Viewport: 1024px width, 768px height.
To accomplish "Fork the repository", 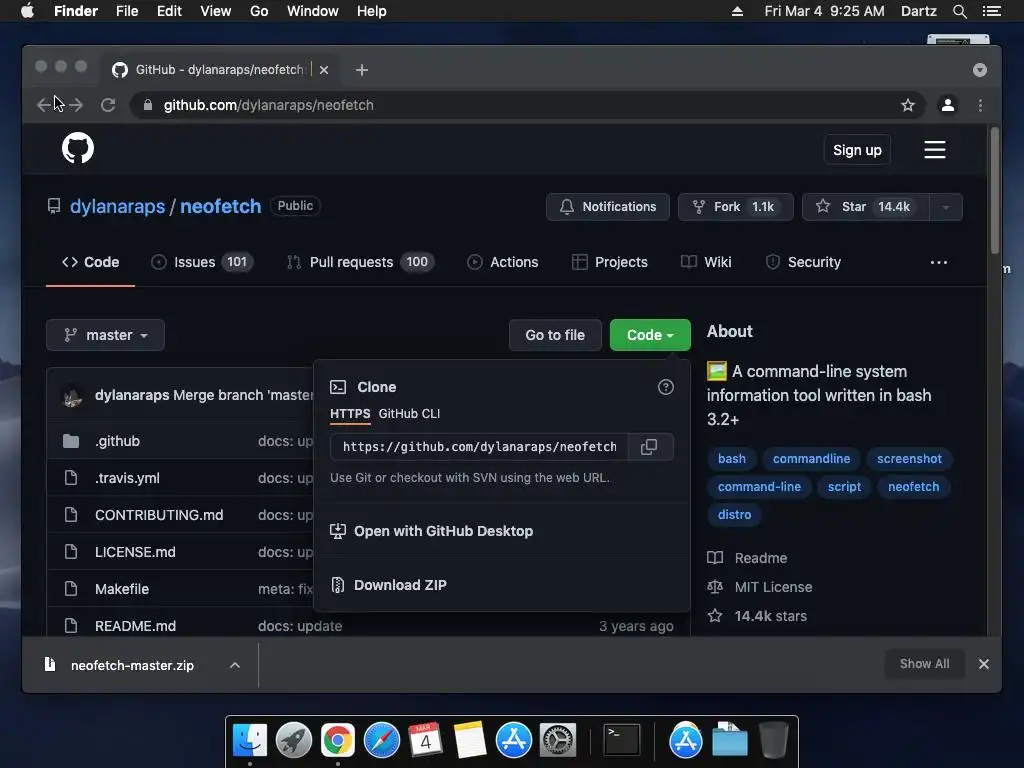I will pyautogui.click(x=735, y=207).
